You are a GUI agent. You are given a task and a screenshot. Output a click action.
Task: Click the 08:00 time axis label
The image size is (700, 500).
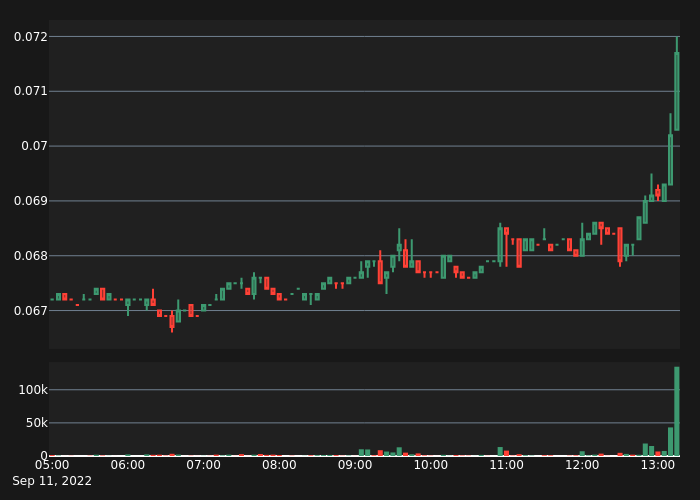pos(279,465)
